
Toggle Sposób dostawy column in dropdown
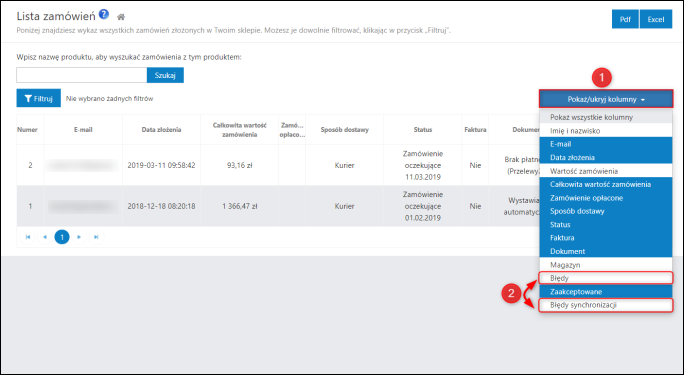[606, 211]
